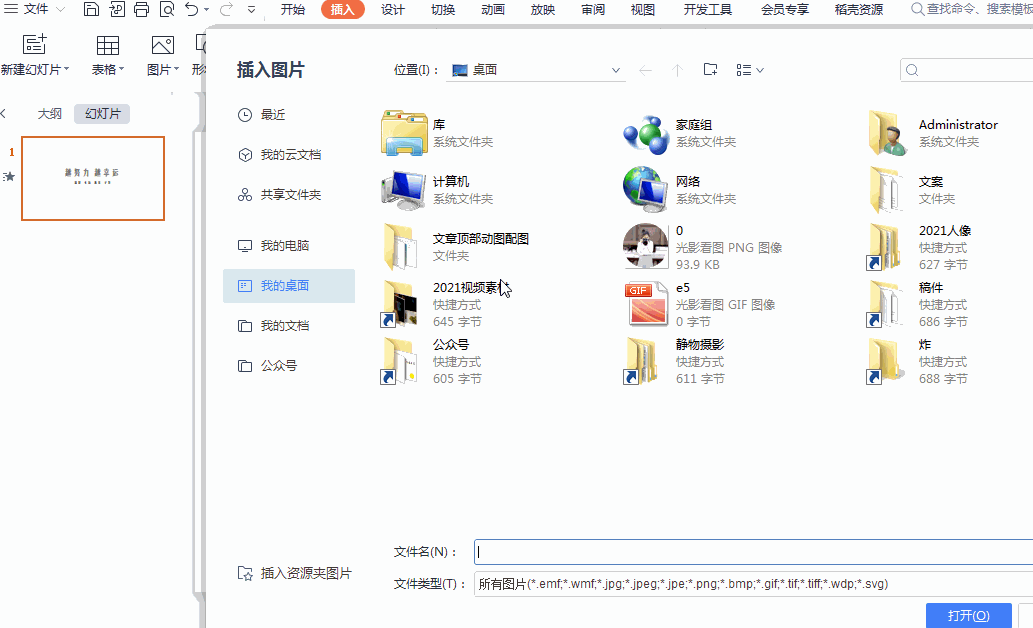Click the New Slide (新建幻灯片) icon
Screen dimensions: 1033x628
coord(35,45)
